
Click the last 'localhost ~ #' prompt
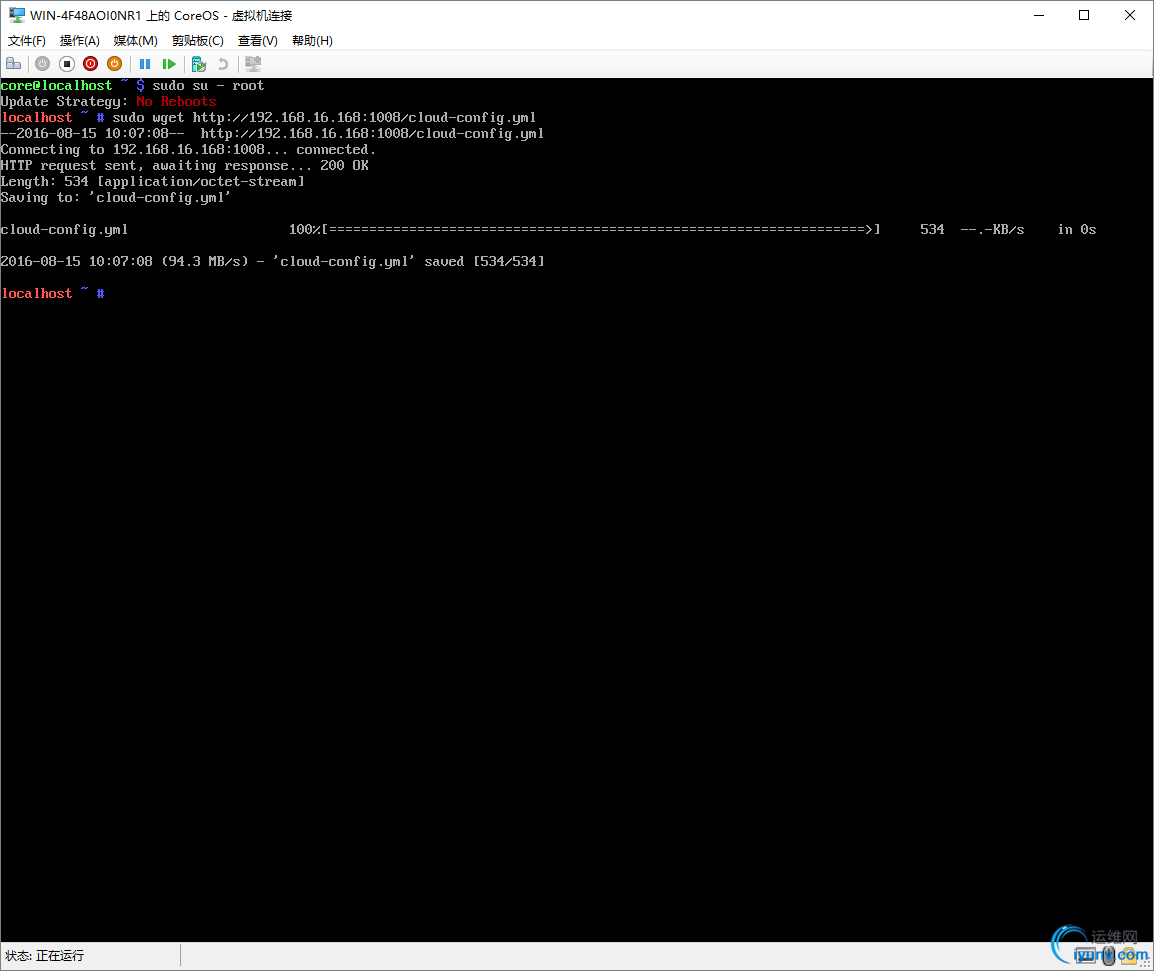click(52, 294)
